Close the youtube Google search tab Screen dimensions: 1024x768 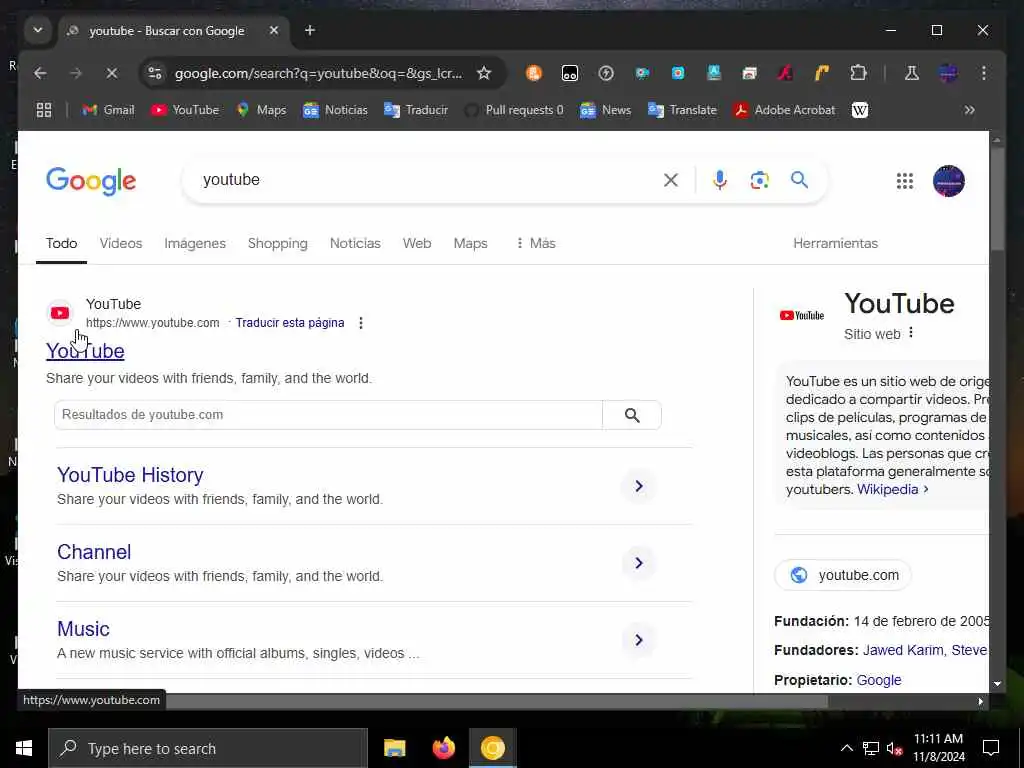coord(274,30)
